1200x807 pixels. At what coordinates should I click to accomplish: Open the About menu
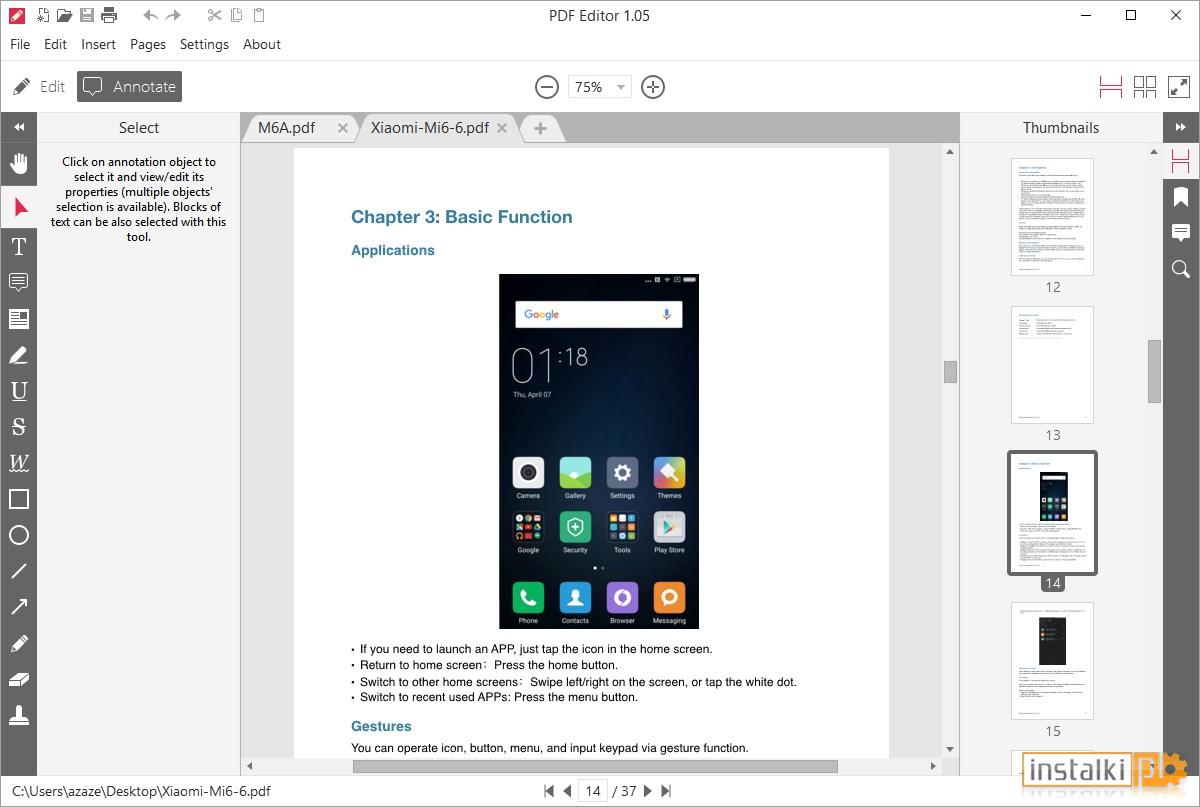coord(262,44)
